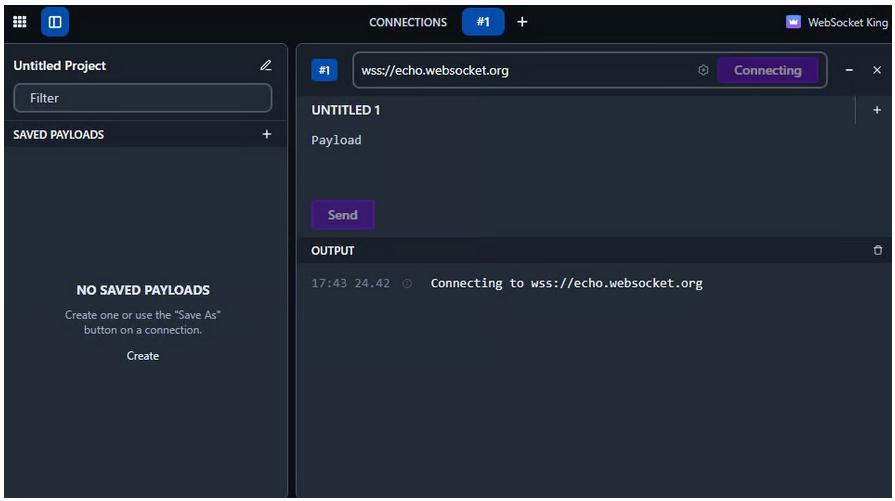Open connection settings gear icon

coord(703,71)
